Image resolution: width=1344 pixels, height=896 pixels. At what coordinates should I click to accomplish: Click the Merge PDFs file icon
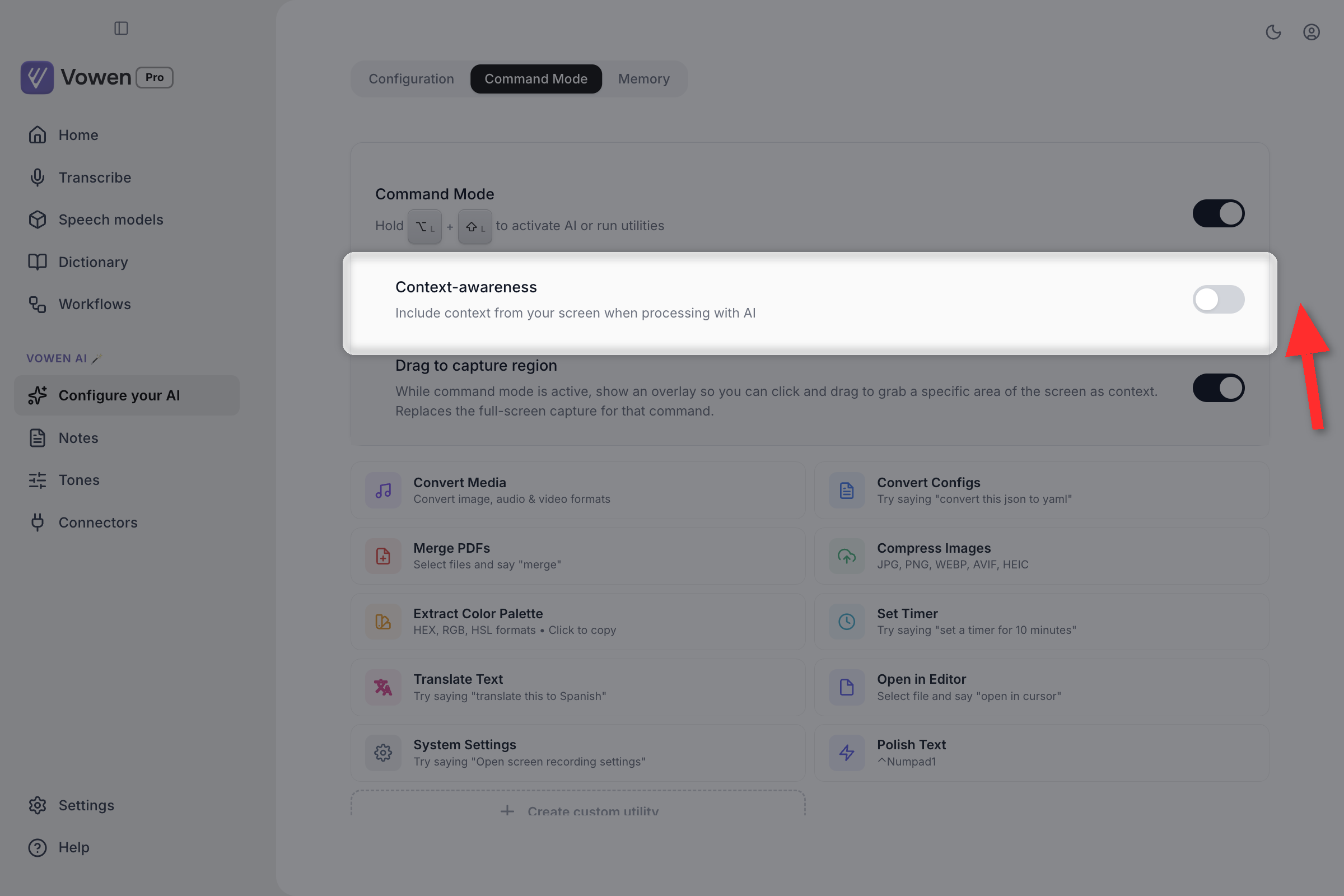click(x=383, y=556)
